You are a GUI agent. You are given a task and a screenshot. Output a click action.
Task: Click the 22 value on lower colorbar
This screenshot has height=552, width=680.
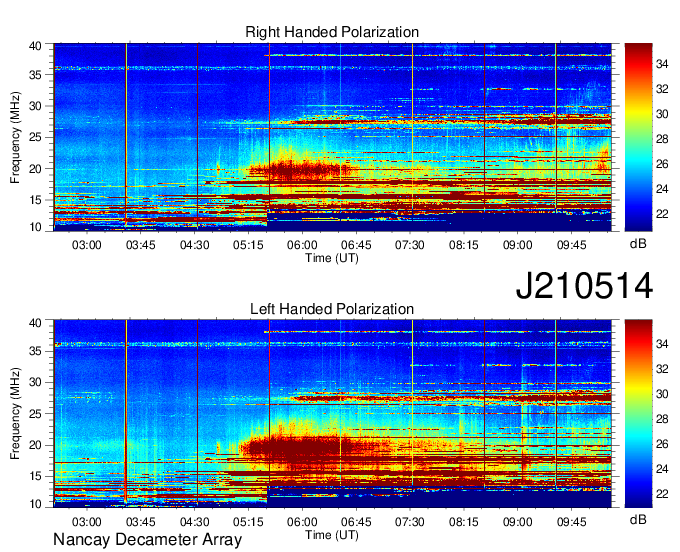click(x=662, y=494)
